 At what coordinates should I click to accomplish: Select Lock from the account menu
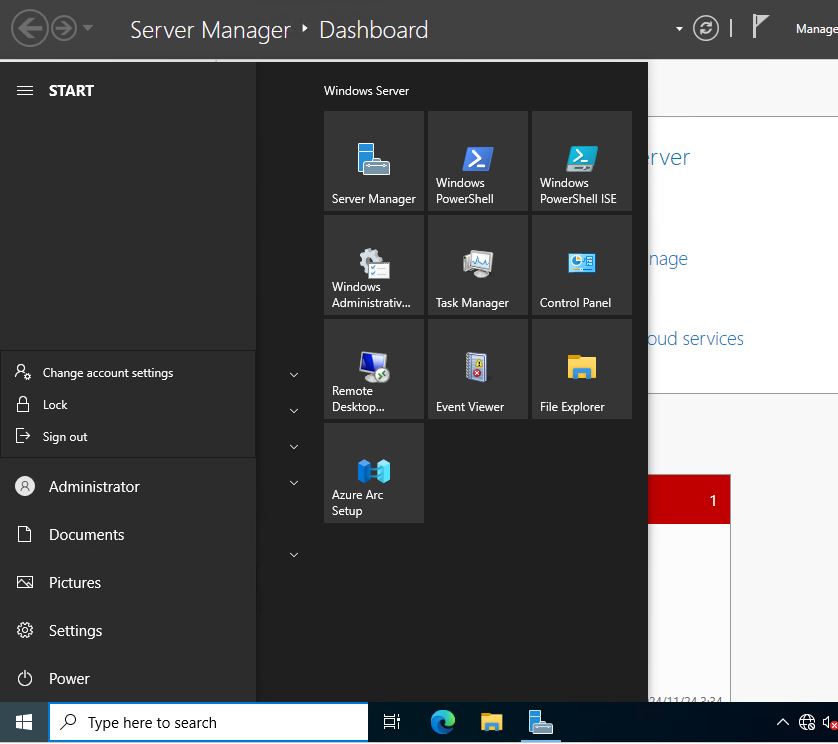click(128, 405)
